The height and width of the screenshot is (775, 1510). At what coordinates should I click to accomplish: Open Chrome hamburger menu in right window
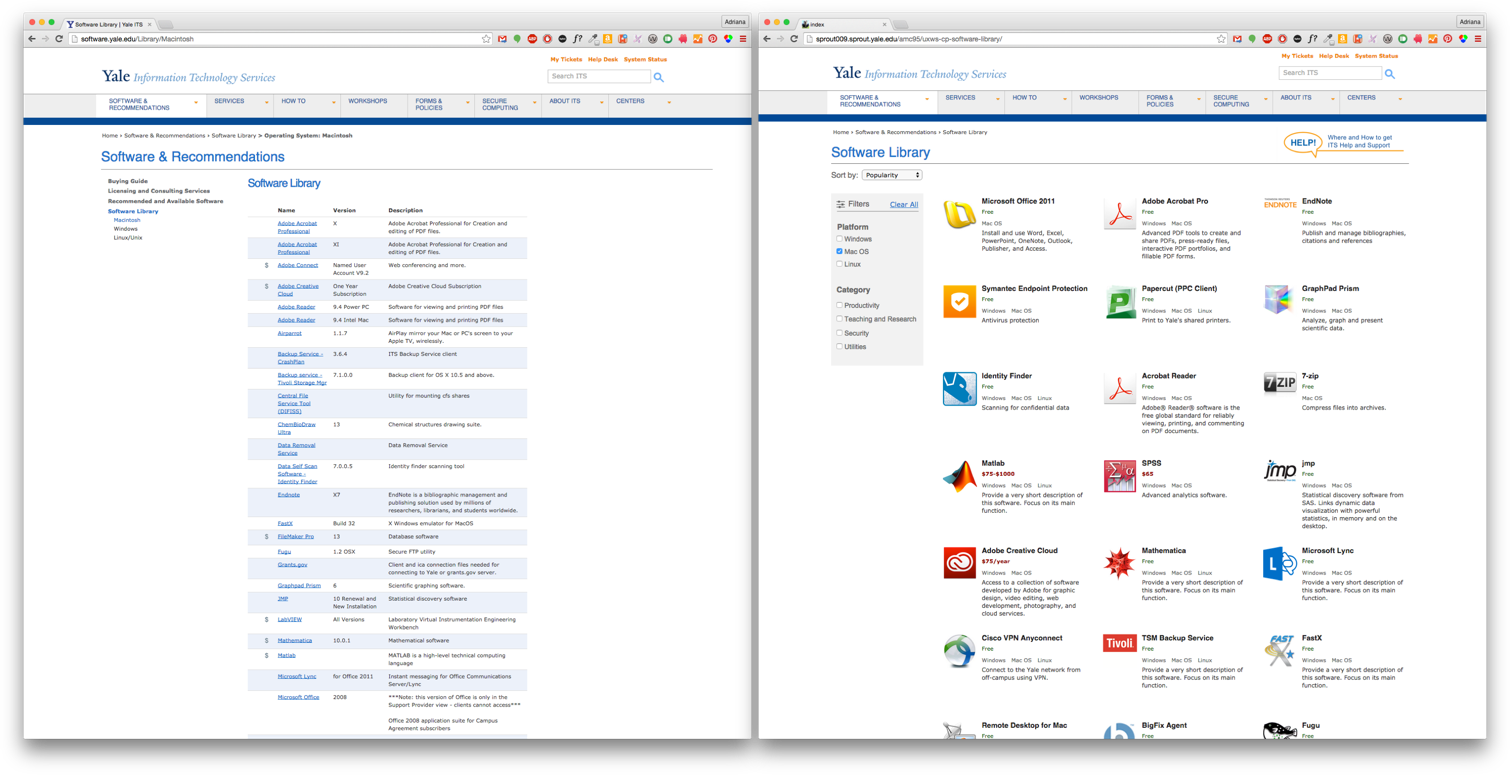point(1478,39)
